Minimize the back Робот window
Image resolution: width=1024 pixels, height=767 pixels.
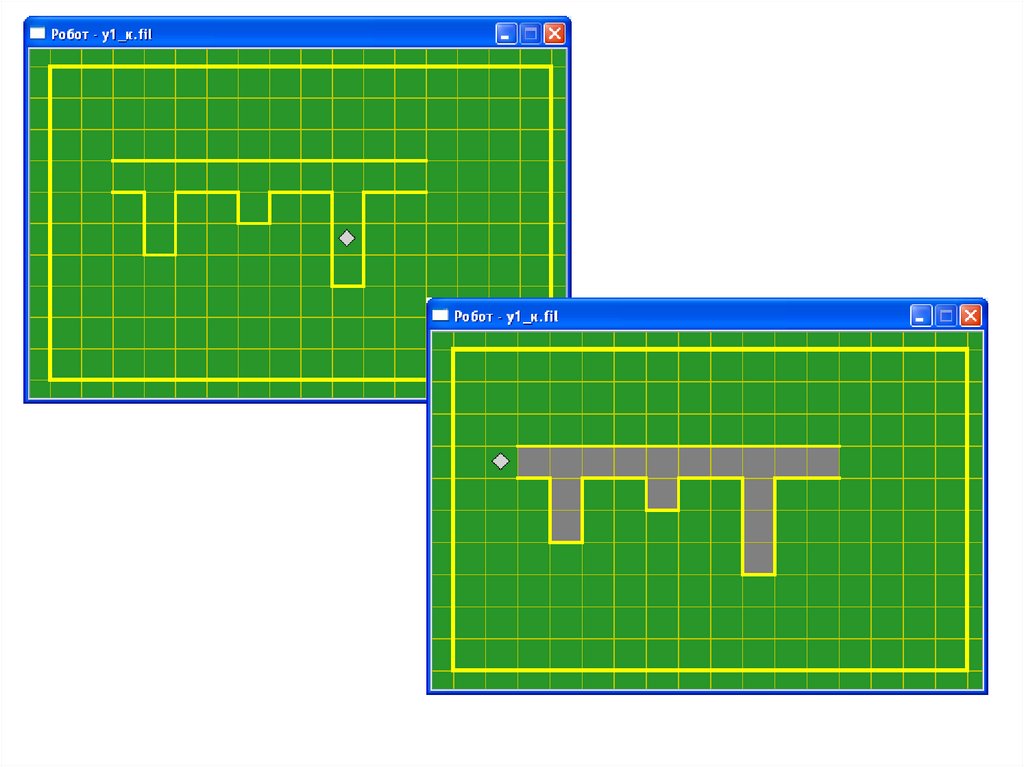pyautogui.click(x=505, y=33)
